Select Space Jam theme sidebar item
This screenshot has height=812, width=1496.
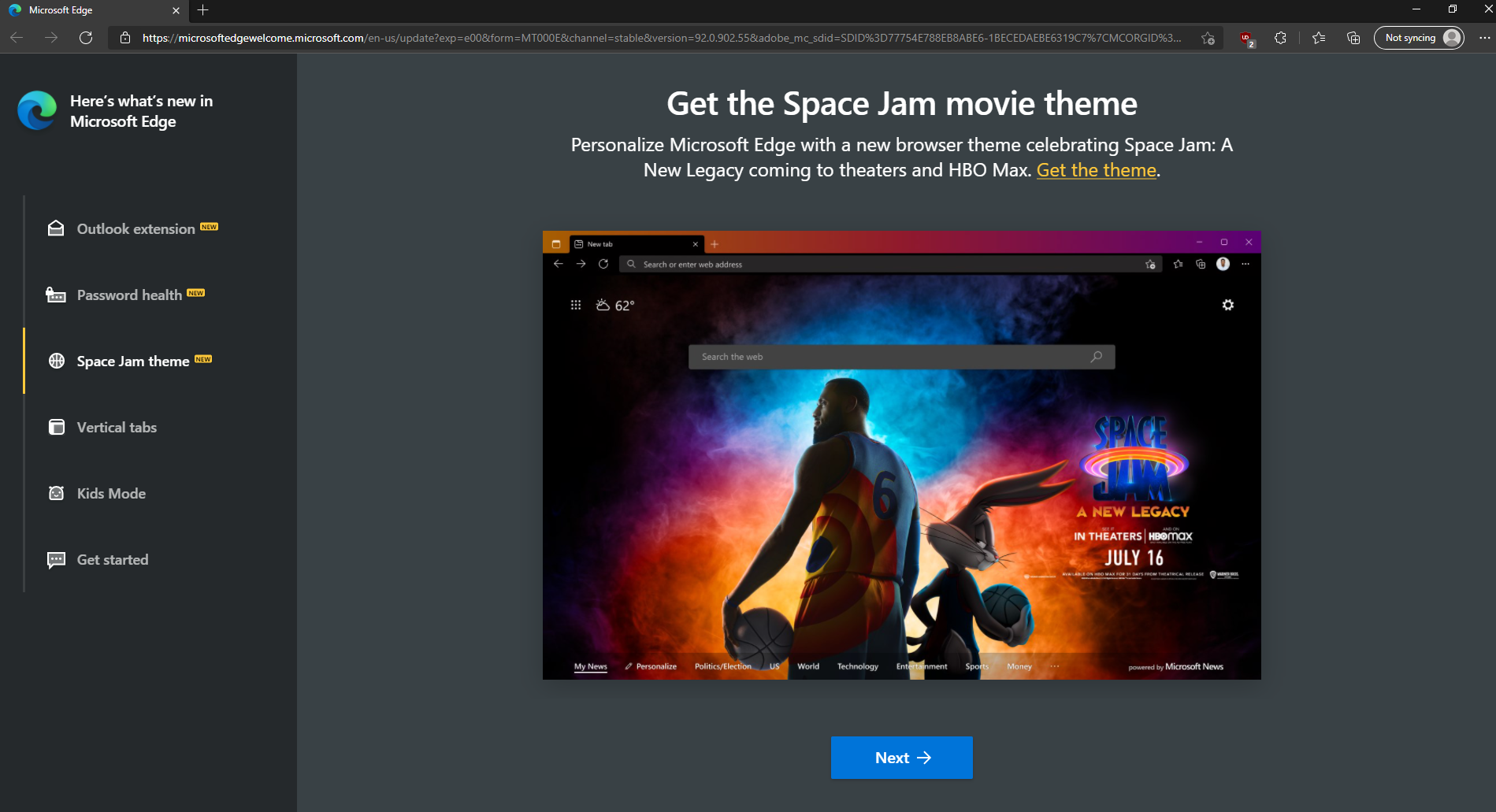[x=130, y=361]
